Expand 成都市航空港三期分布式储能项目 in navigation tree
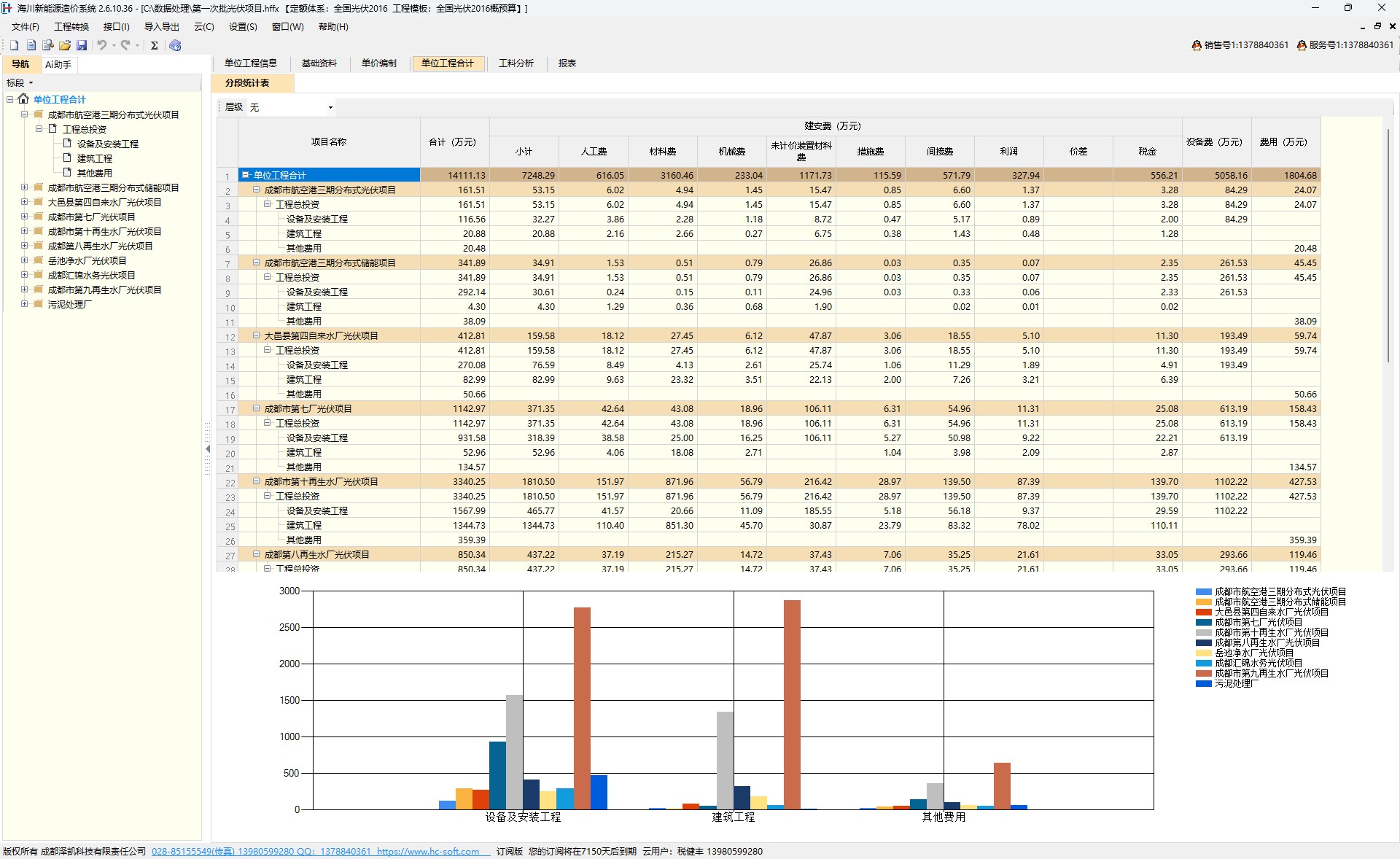Screen dimensions: 1400x859 coord(24,187)
